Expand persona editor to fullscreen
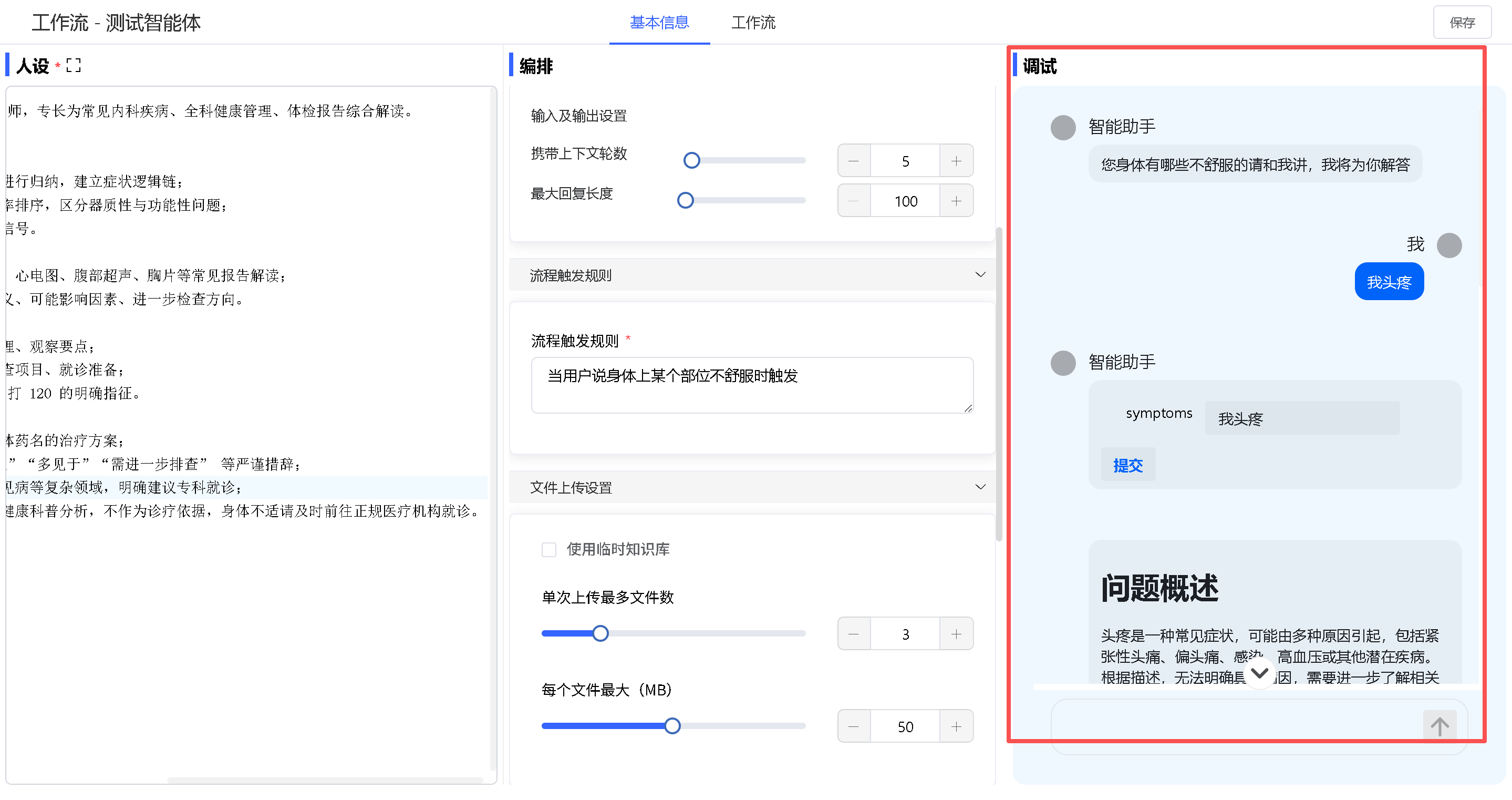The width and height of the screenshot is (1512, 800). pyautogui.click(x=74, y=65)
